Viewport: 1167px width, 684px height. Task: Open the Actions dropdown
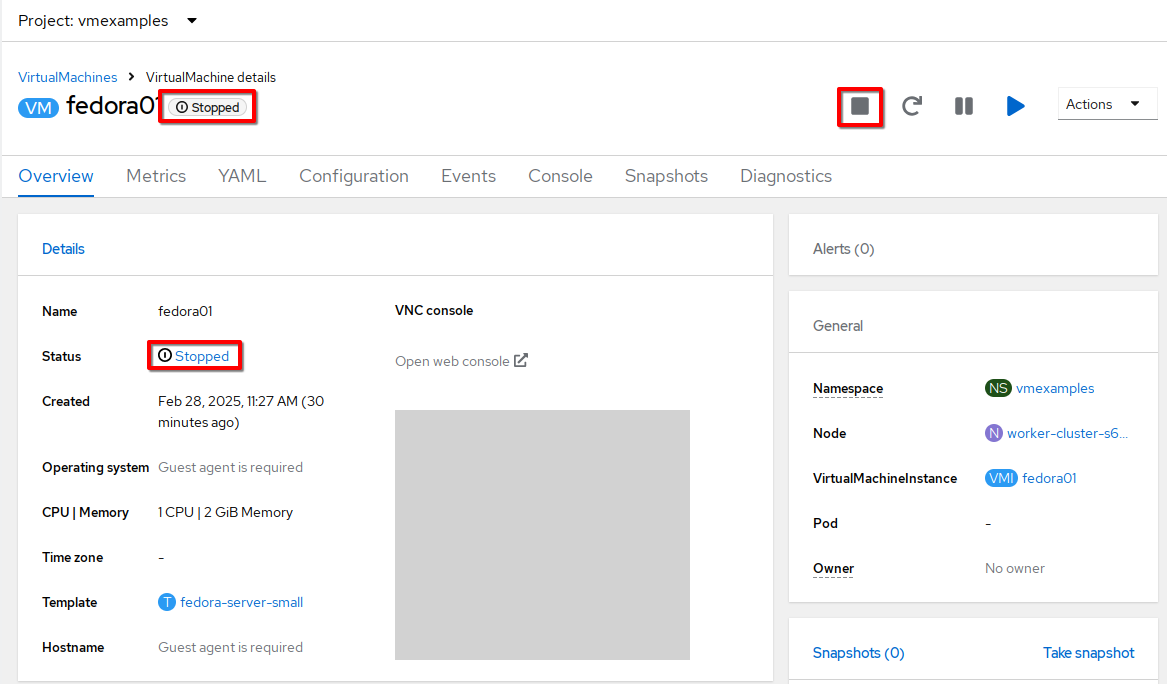[x=1107, y=104]
